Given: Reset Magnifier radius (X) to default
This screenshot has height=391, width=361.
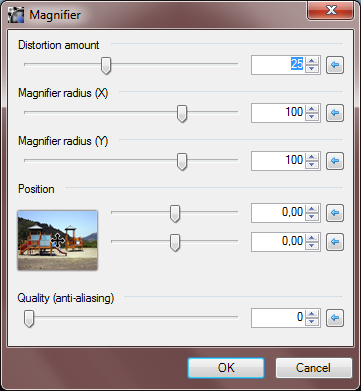Looking at the screenshot, I should coord(335,113).
